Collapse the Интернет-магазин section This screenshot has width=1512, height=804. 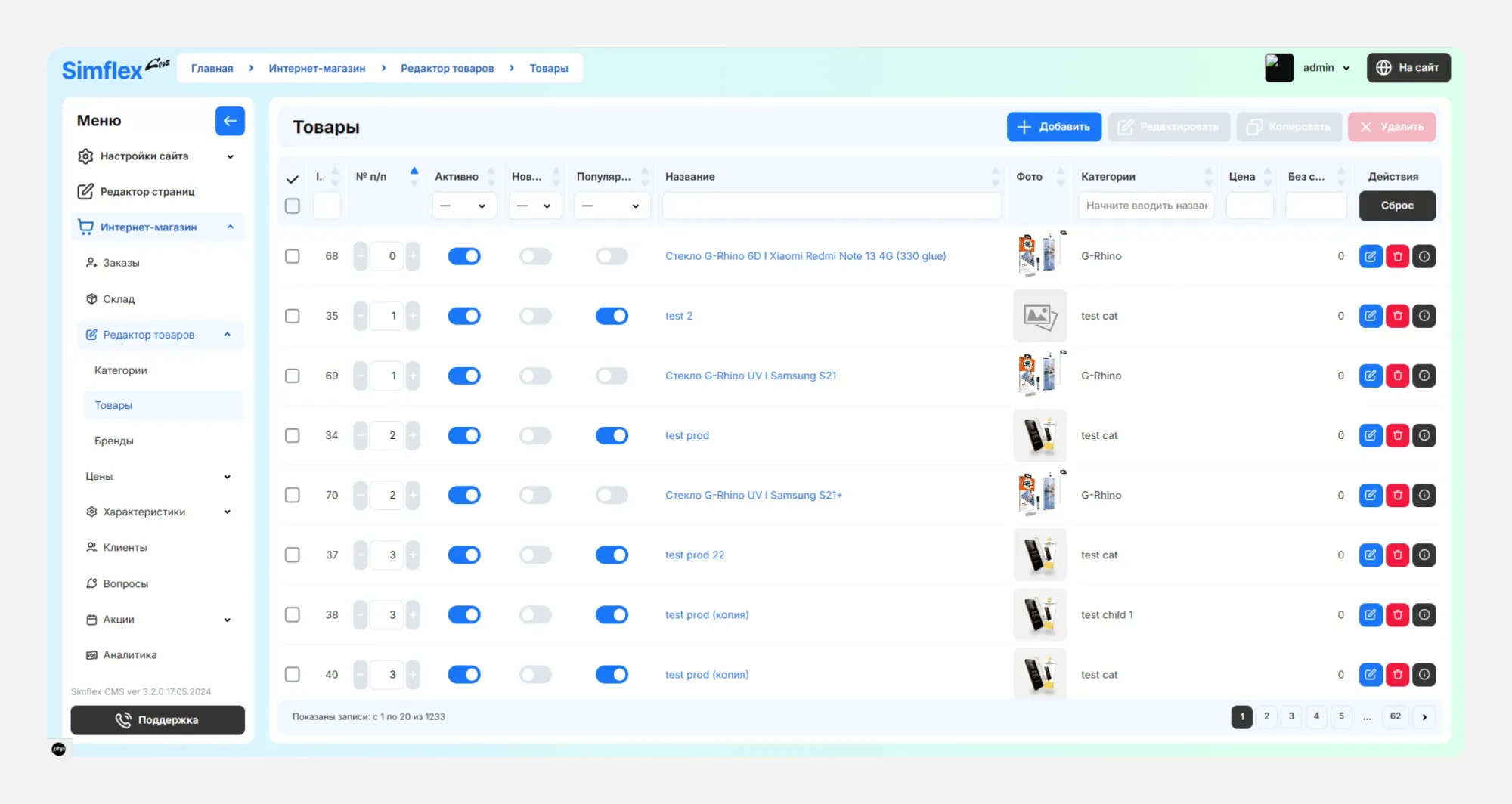pos(157,227)
